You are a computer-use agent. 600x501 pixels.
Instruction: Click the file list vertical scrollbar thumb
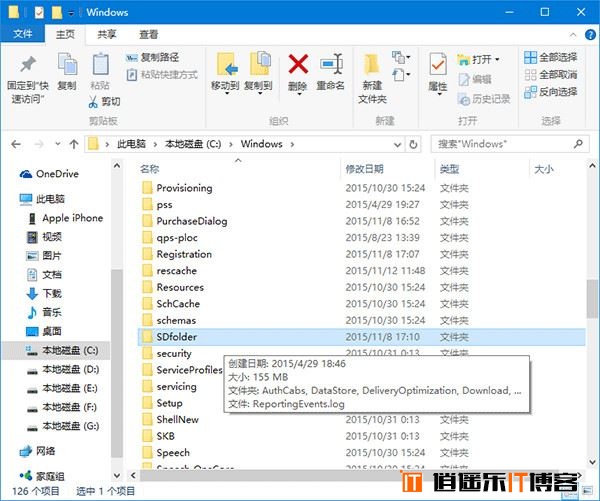click(x=592, y=299)
